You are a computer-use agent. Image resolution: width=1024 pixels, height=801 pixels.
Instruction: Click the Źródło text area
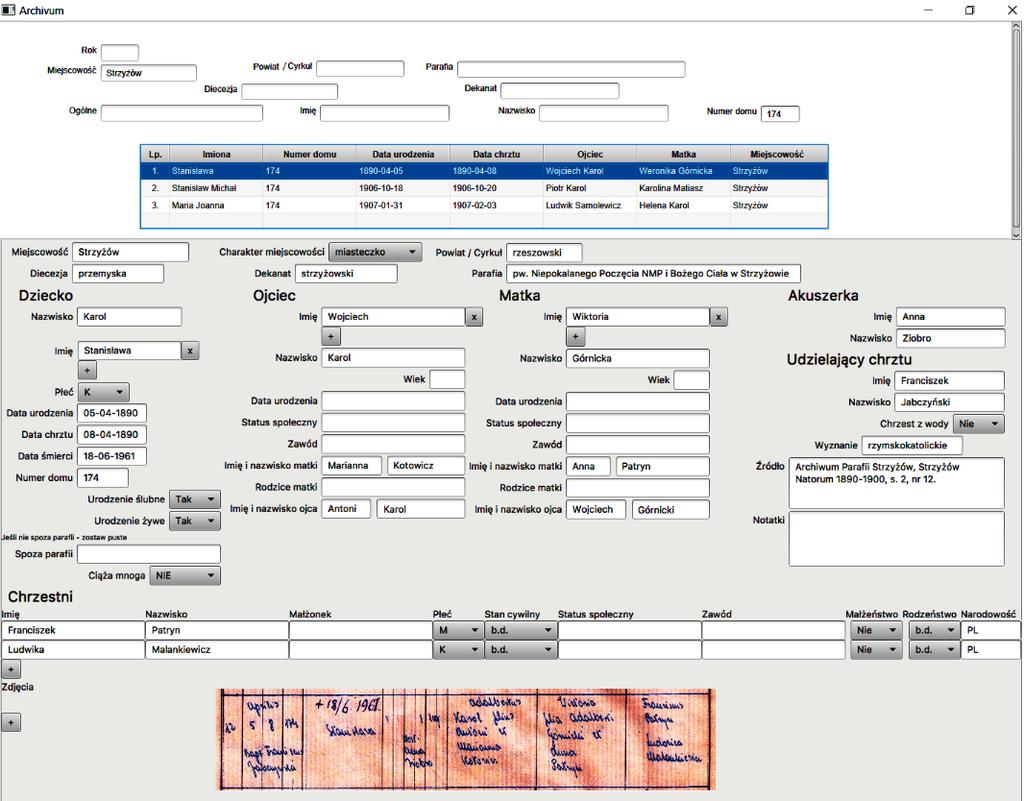point(896,483)
